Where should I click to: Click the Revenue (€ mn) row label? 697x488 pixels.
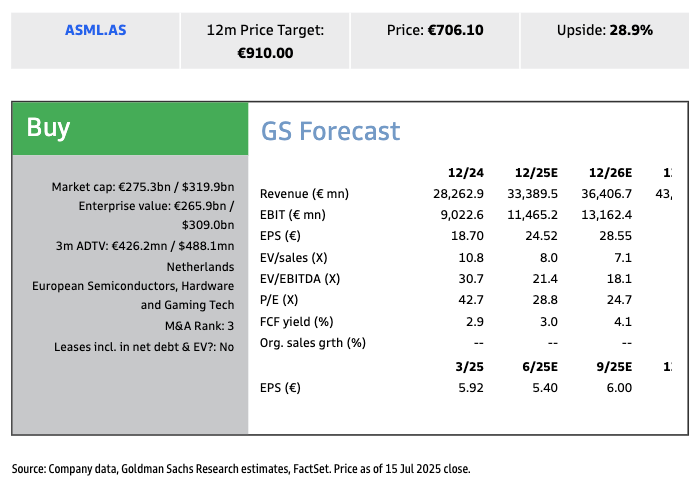point(303,194)
